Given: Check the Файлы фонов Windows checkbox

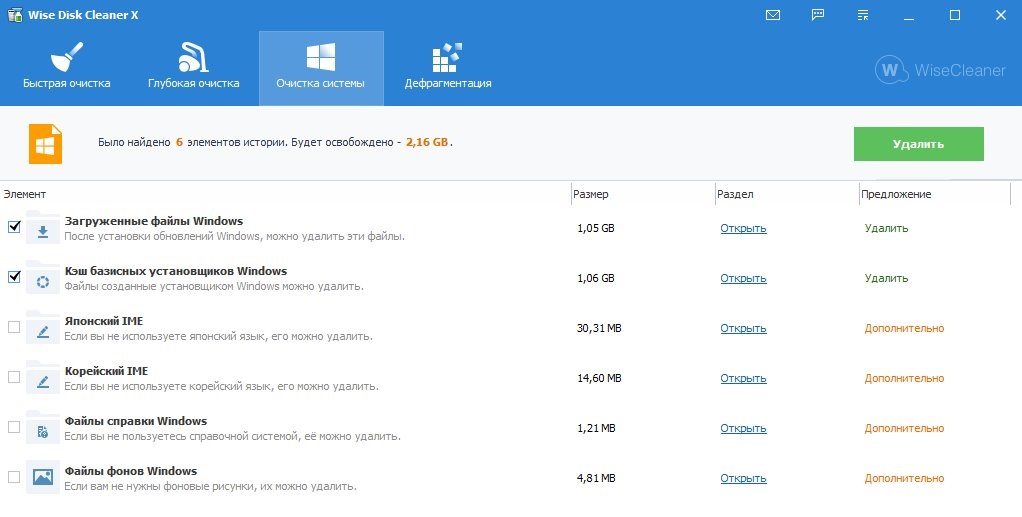Looking at the screenshot, I should coord(14,477).
